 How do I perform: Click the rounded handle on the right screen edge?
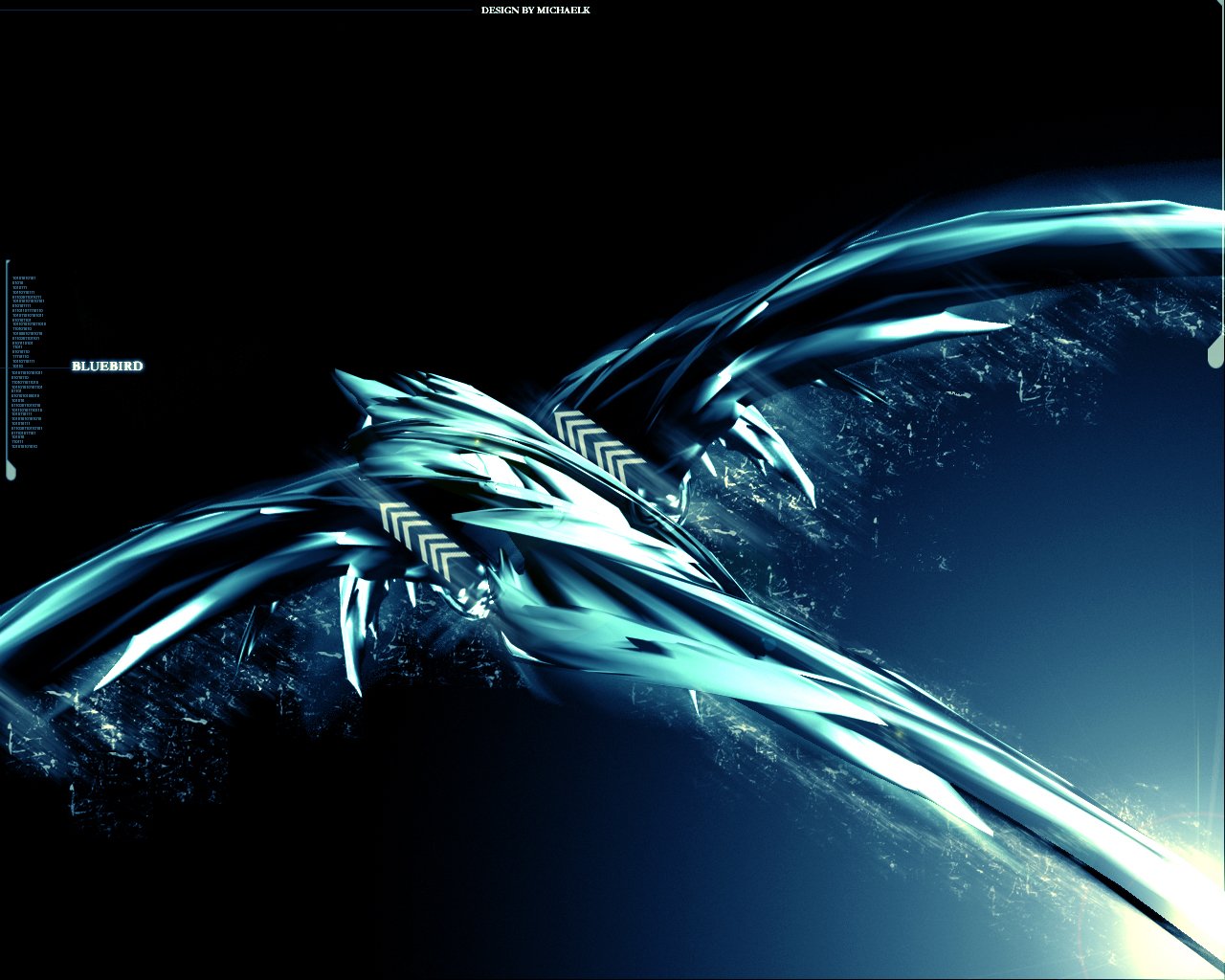click(x=1215, y=351)
